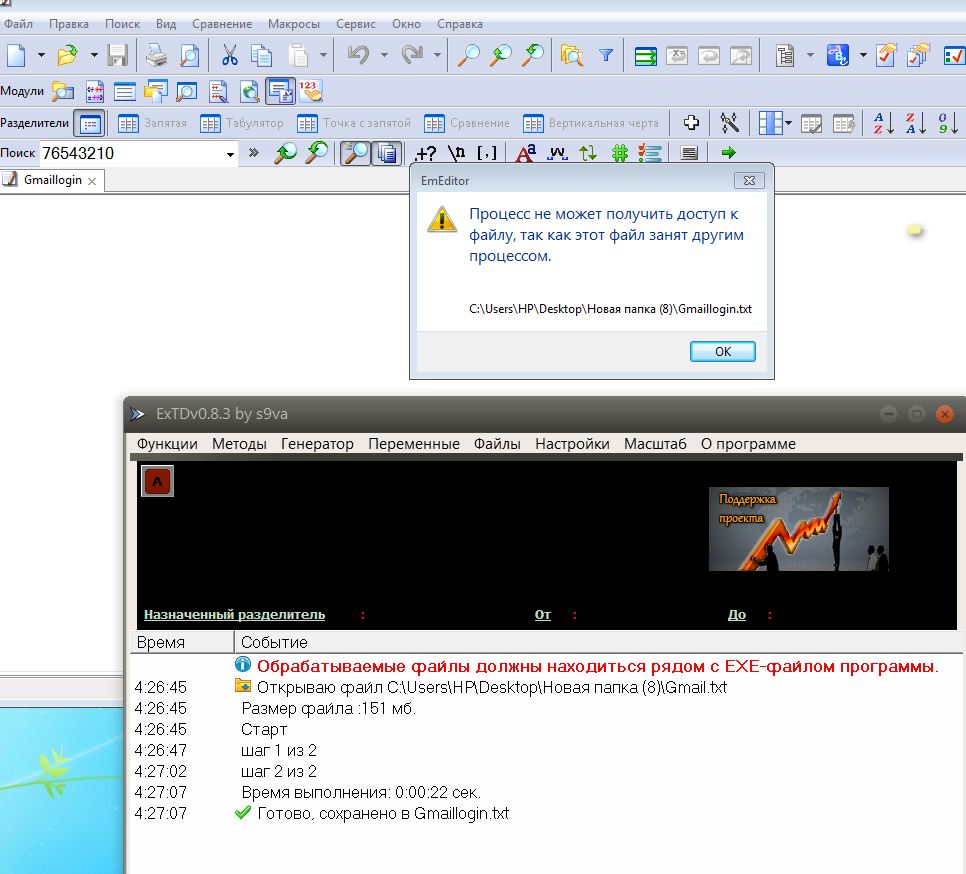Screen dimensions: 966x874
Task: Open the dropdown arrow beside Open folder icon
Action: click(x=94, y=55)
